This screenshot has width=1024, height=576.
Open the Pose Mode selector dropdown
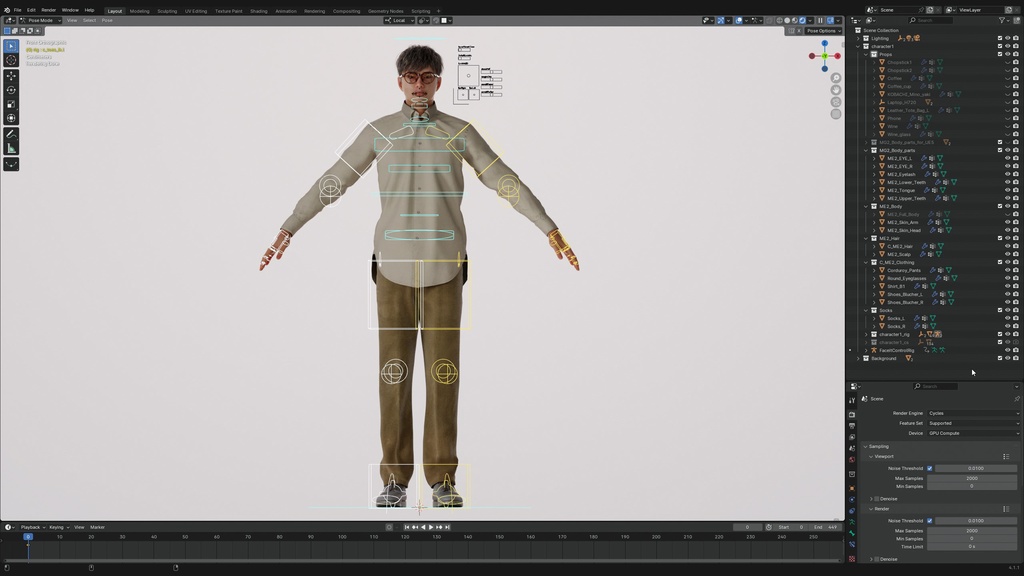point(40,19)
